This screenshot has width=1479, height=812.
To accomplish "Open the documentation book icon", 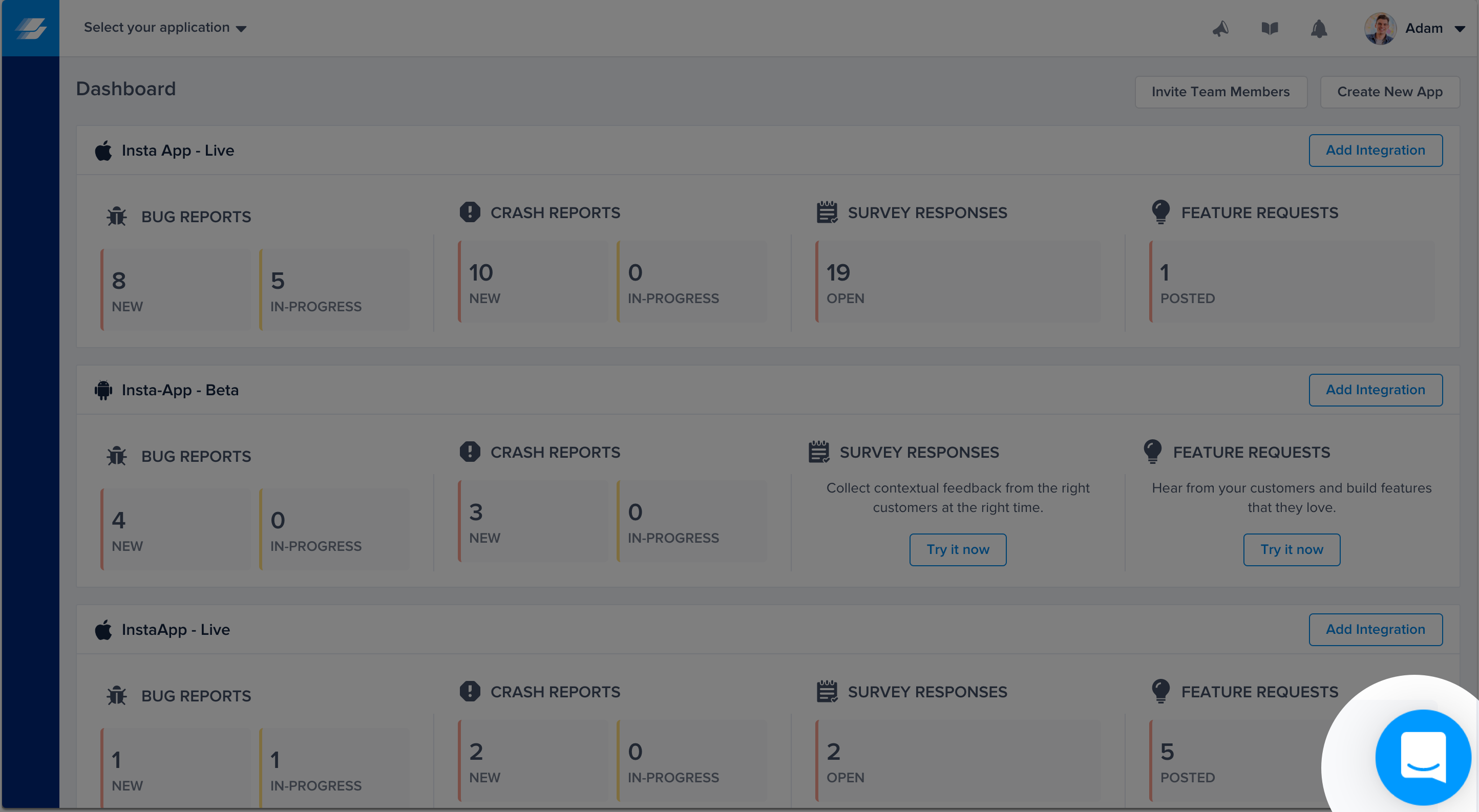I will 1270,28.
